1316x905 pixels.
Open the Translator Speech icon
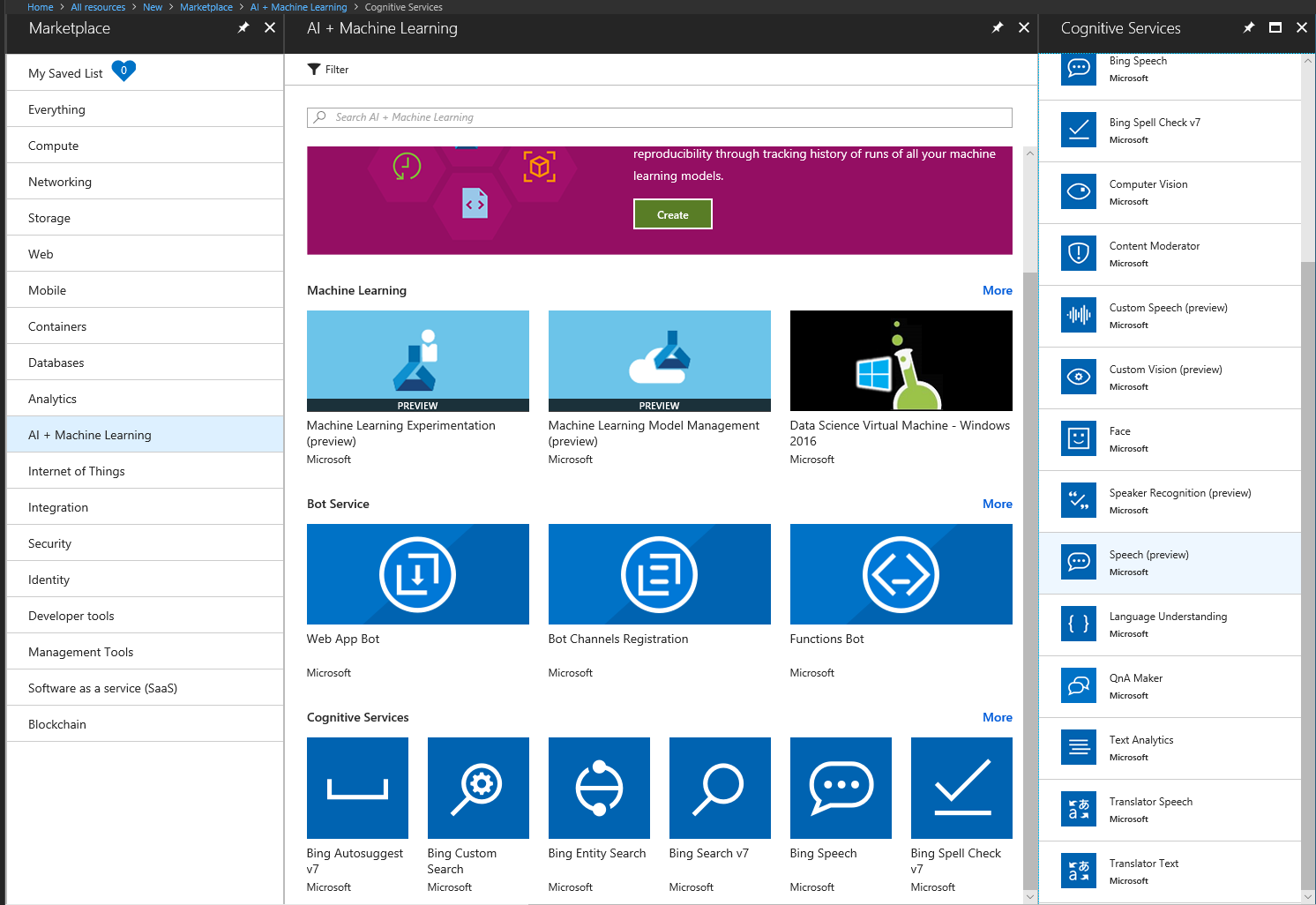1079,809
